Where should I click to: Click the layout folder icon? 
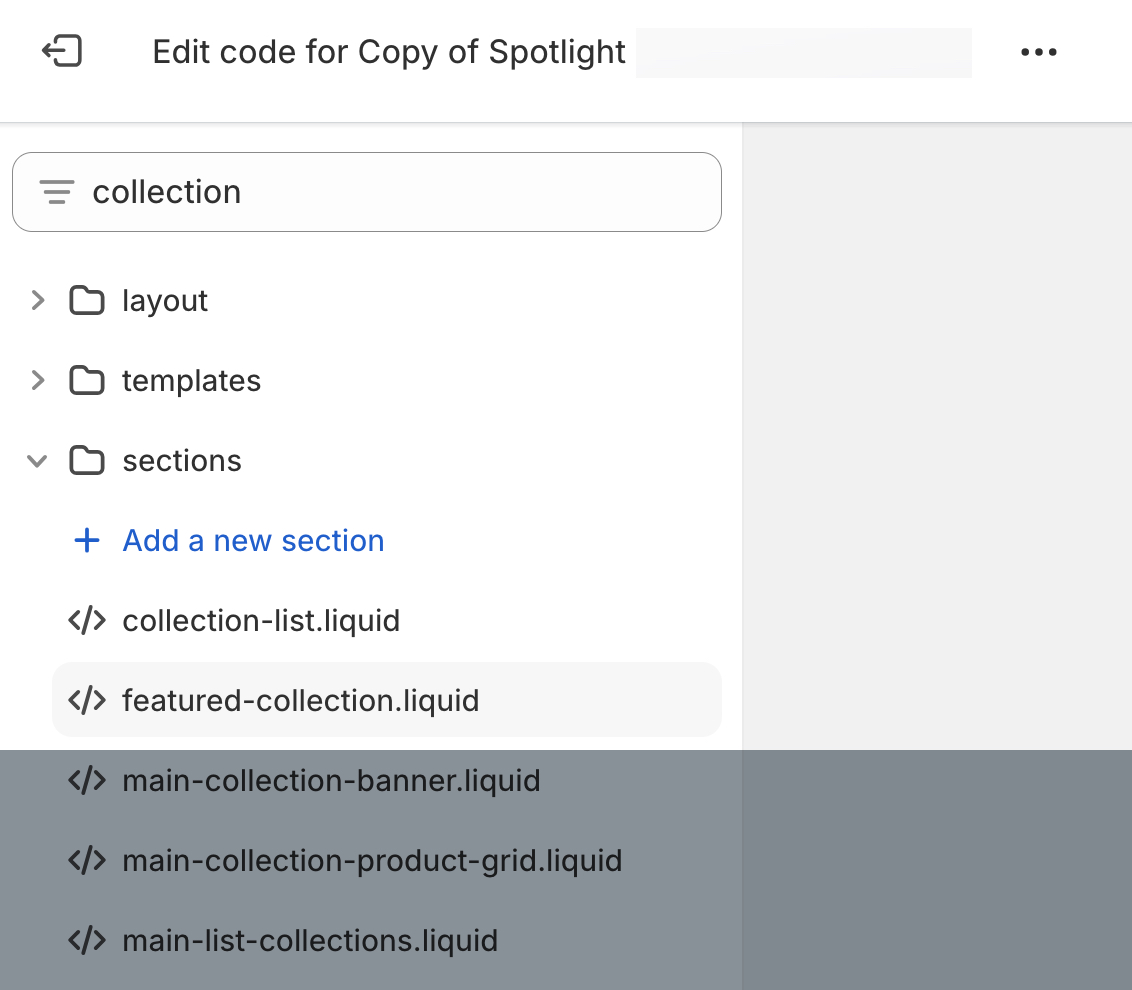click(x=87, y=300)
